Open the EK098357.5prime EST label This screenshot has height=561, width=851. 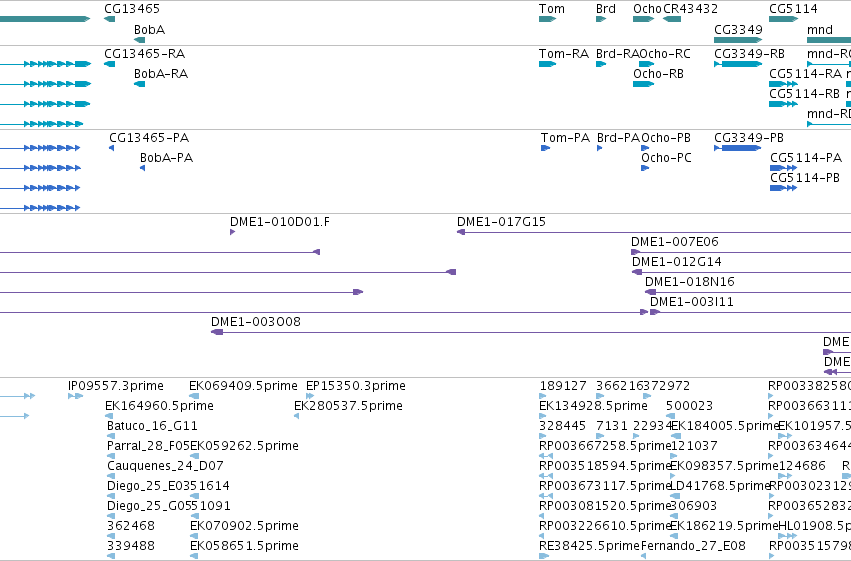pos(724,466)
